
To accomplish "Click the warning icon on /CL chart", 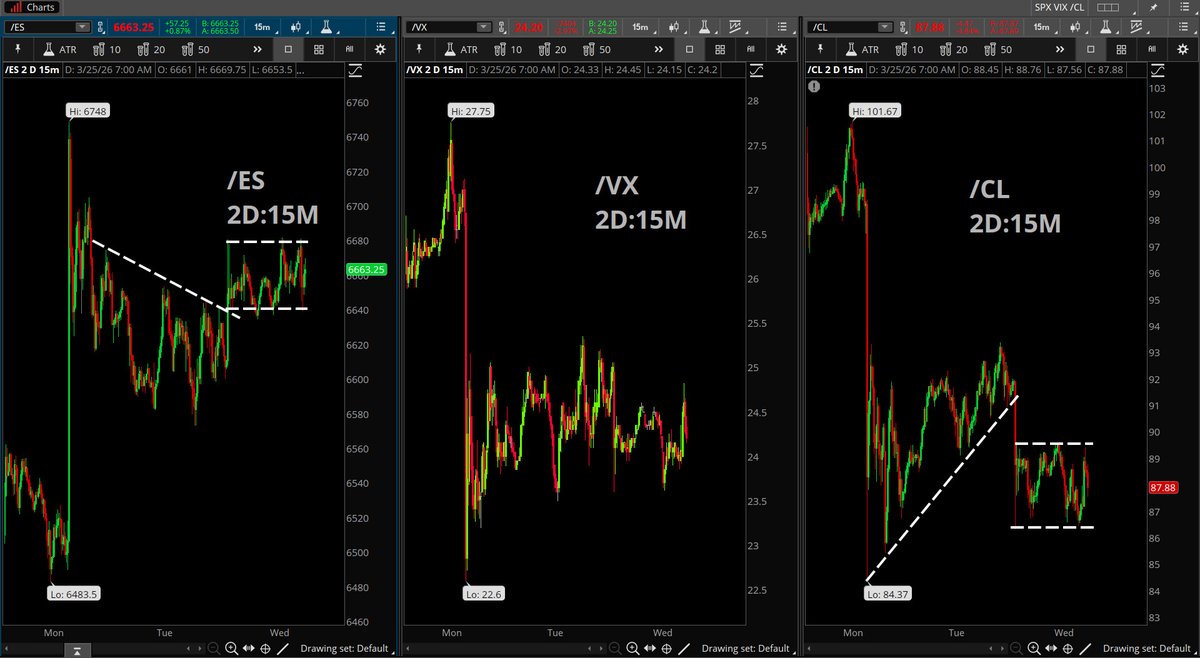I will click(x=814, y=87).
